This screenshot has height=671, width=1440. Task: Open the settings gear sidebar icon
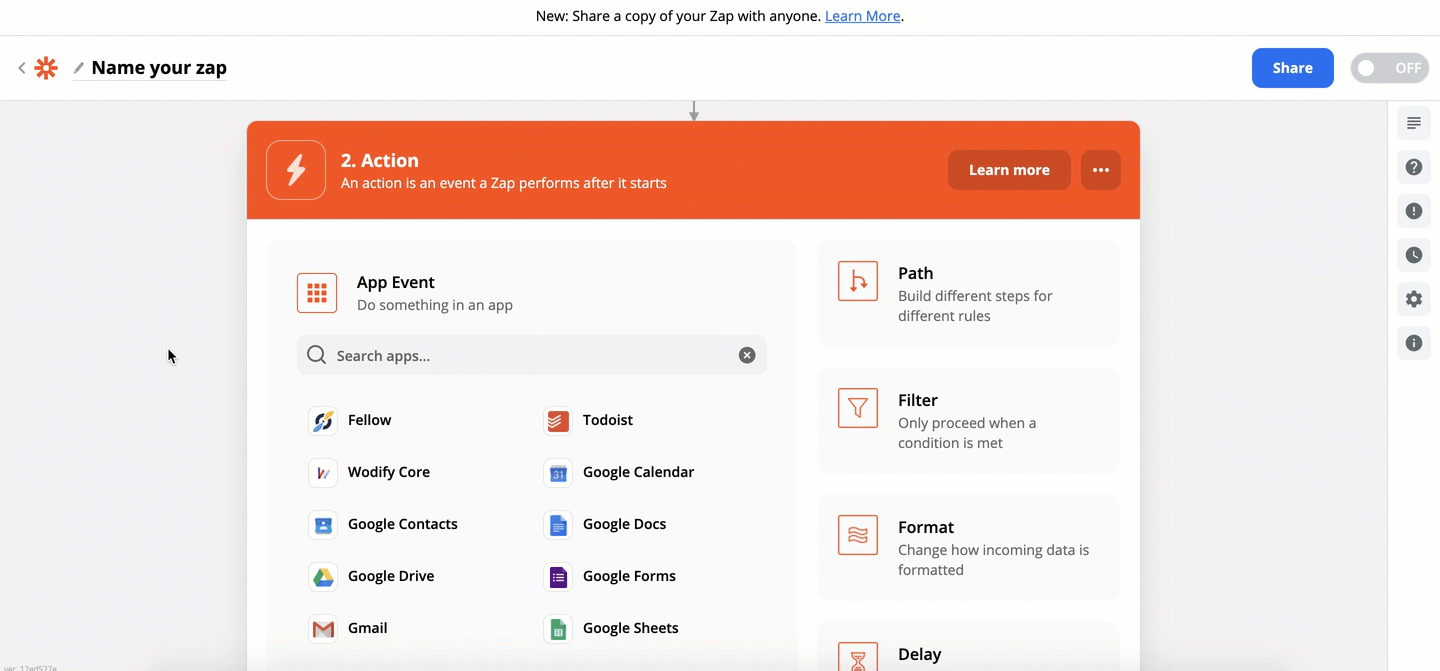1414,299
